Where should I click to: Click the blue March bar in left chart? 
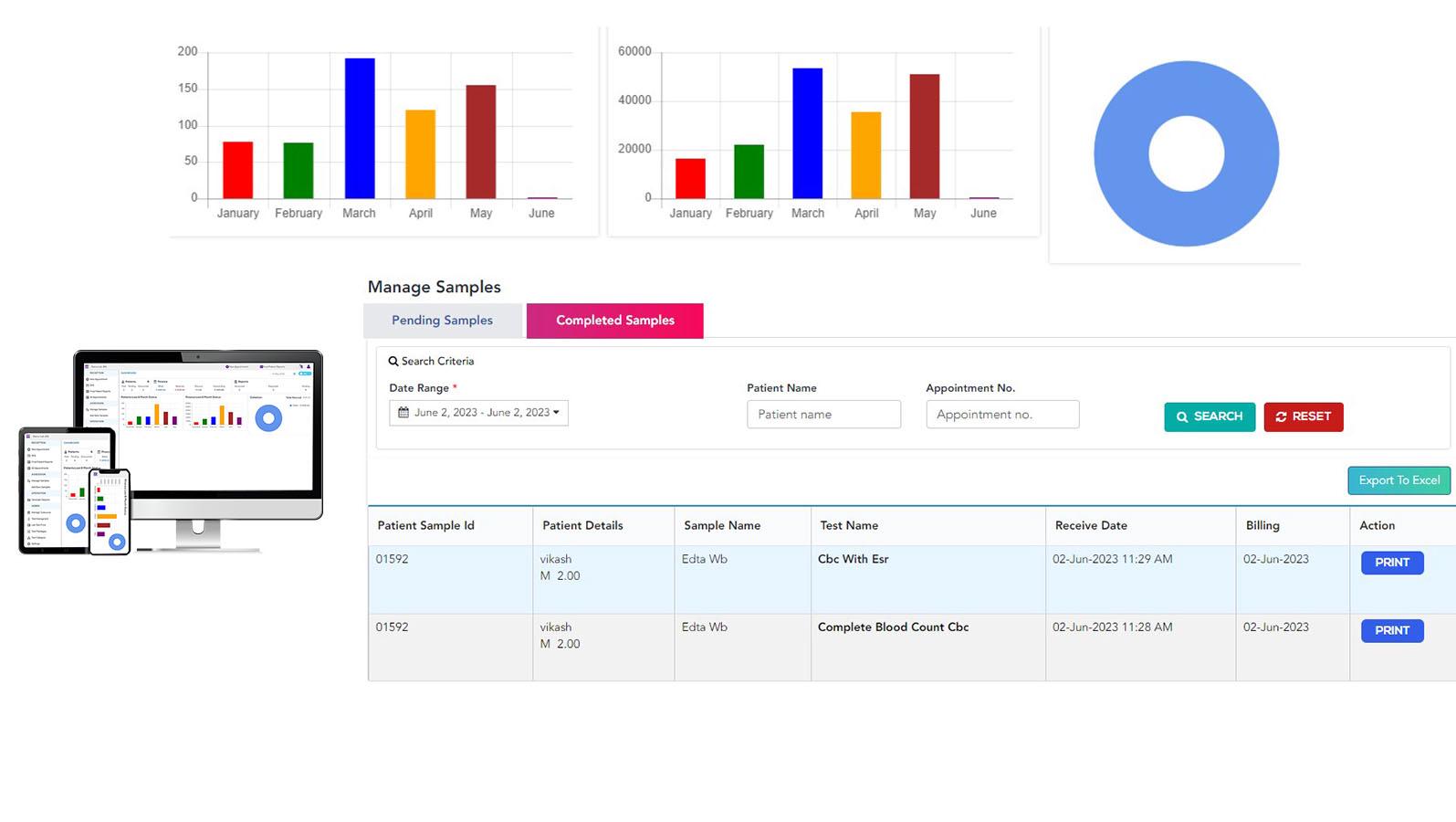tap(360, 128)
